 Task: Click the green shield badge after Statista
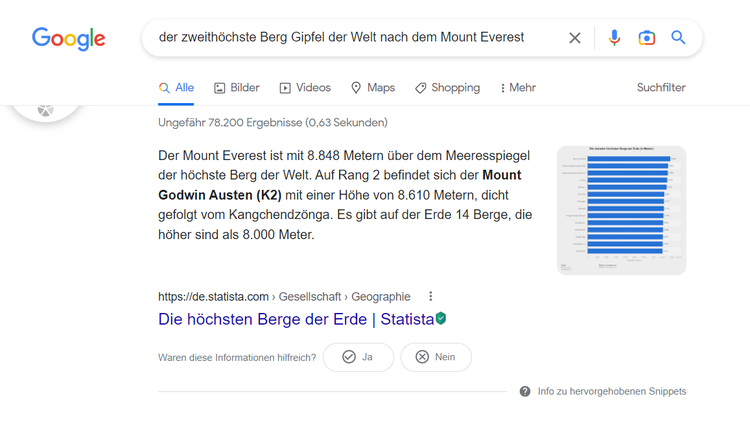(x=441, y=318)
